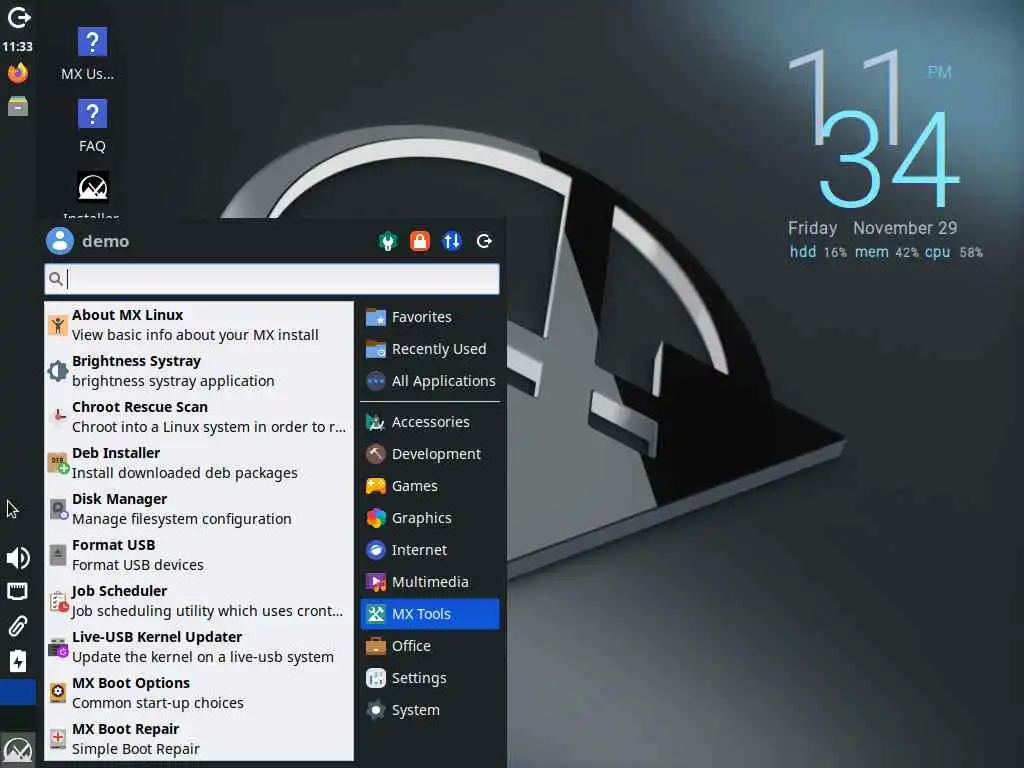The height and width of the screenshot is (768, 1024).
Task: Click the panel log out icon above the clock
Action: click(x=18, y=18)
